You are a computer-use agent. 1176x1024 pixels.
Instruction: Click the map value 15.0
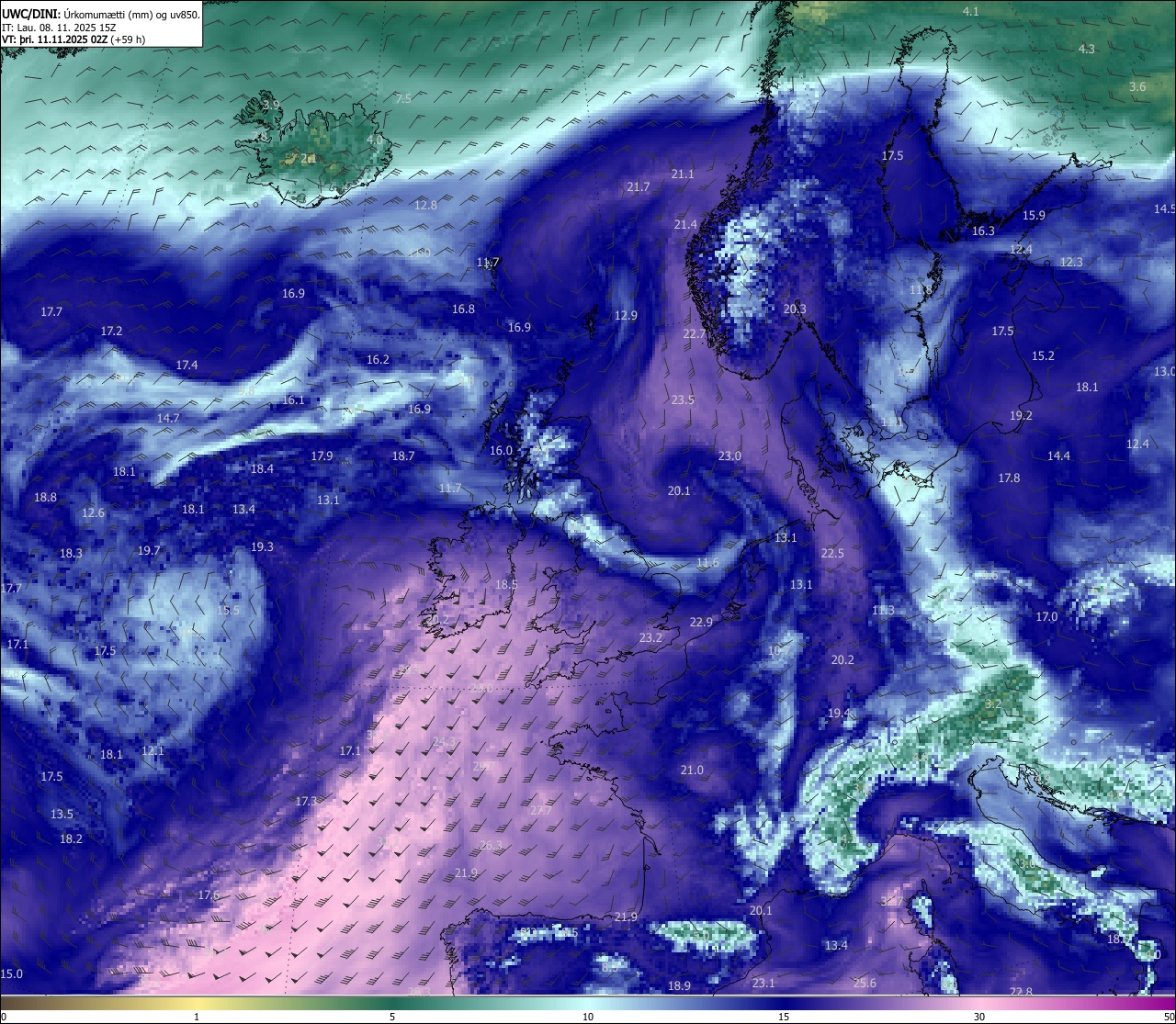coord(11,973)
